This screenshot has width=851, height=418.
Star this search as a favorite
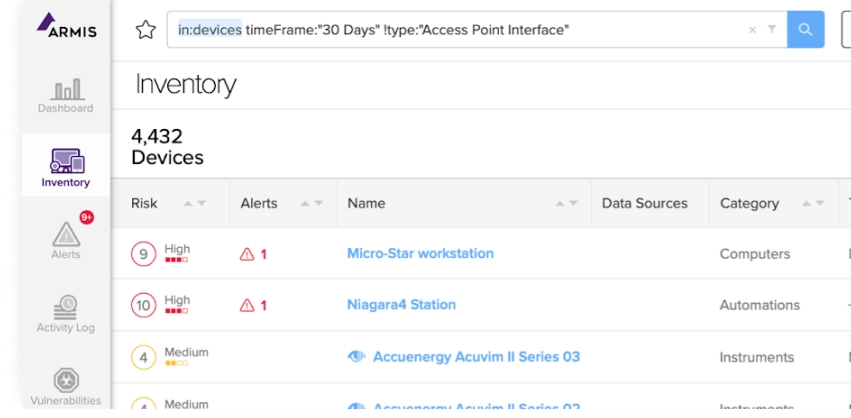click(146, 30)
